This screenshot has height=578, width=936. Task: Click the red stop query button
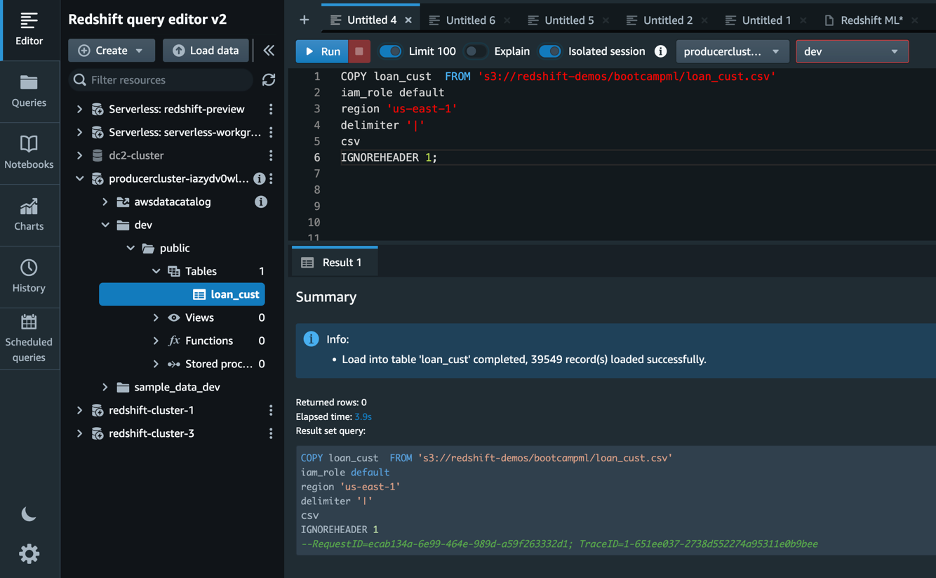[360, 51]
